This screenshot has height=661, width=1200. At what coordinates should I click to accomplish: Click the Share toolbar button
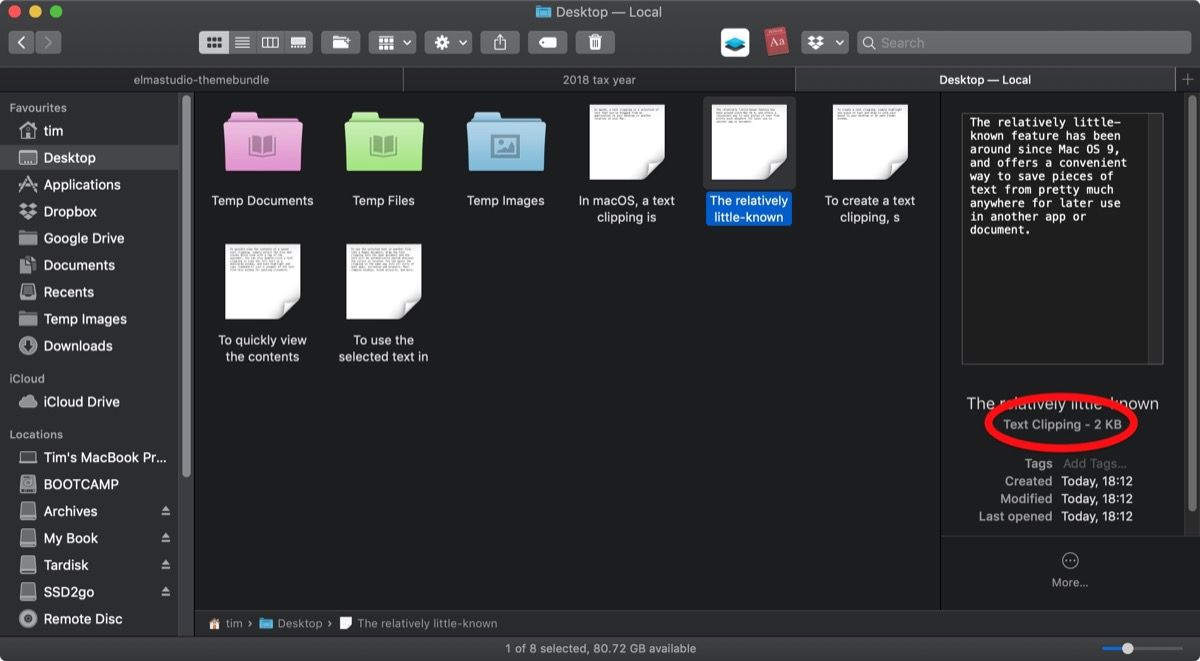pyautogui.click(x=500, y=42)
